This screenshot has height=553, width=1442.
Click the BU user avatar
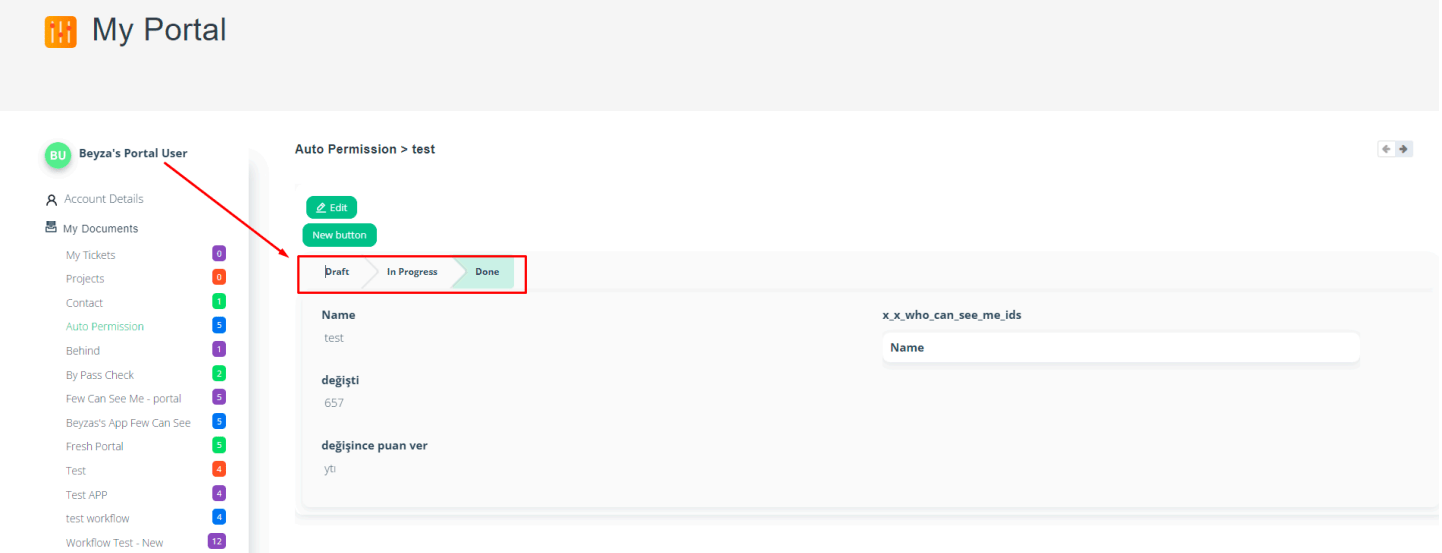tap(58, 155)
